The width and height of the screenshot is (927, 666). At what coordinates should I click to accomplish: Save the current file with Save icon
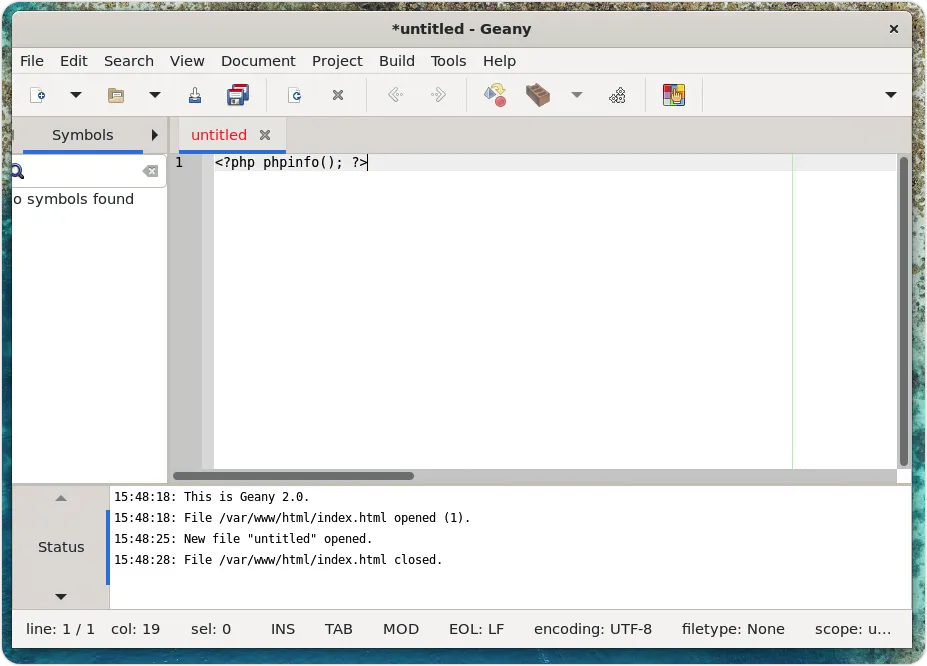pos(195,95)
